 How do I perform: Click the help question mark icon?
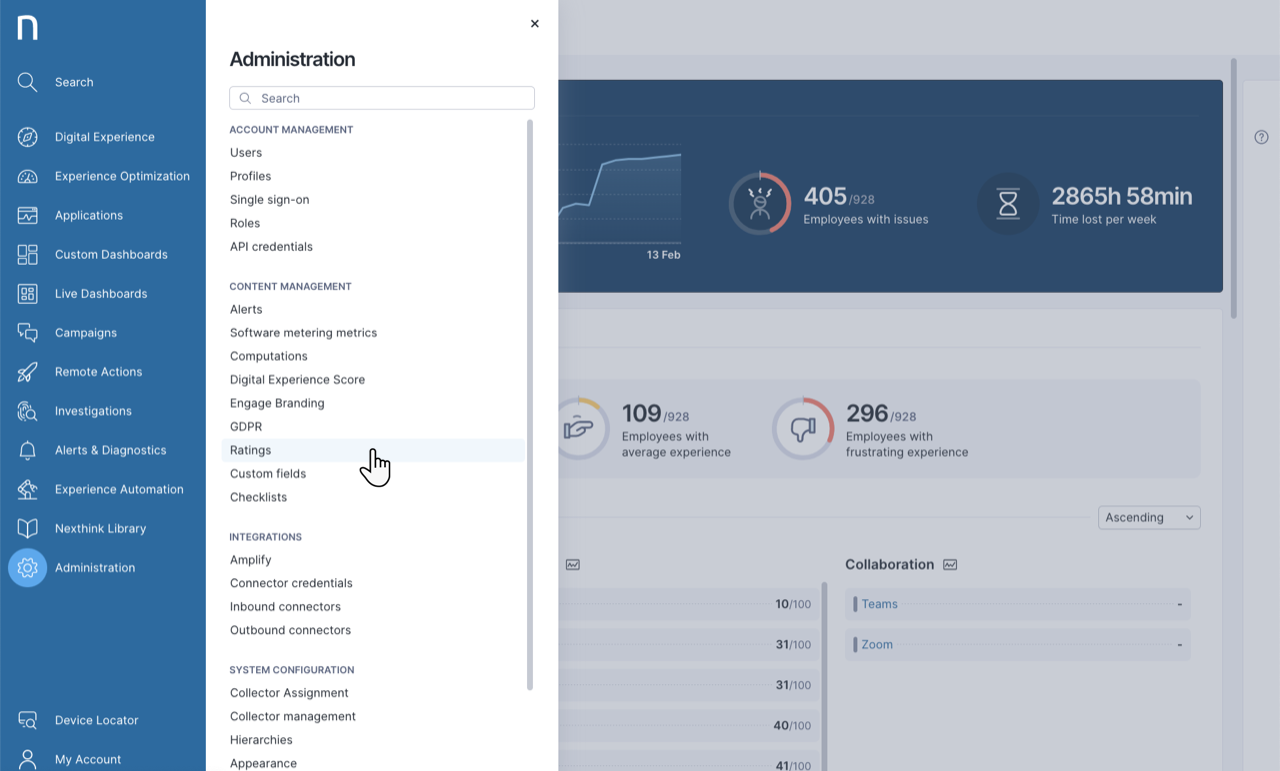click(1261, 137)
